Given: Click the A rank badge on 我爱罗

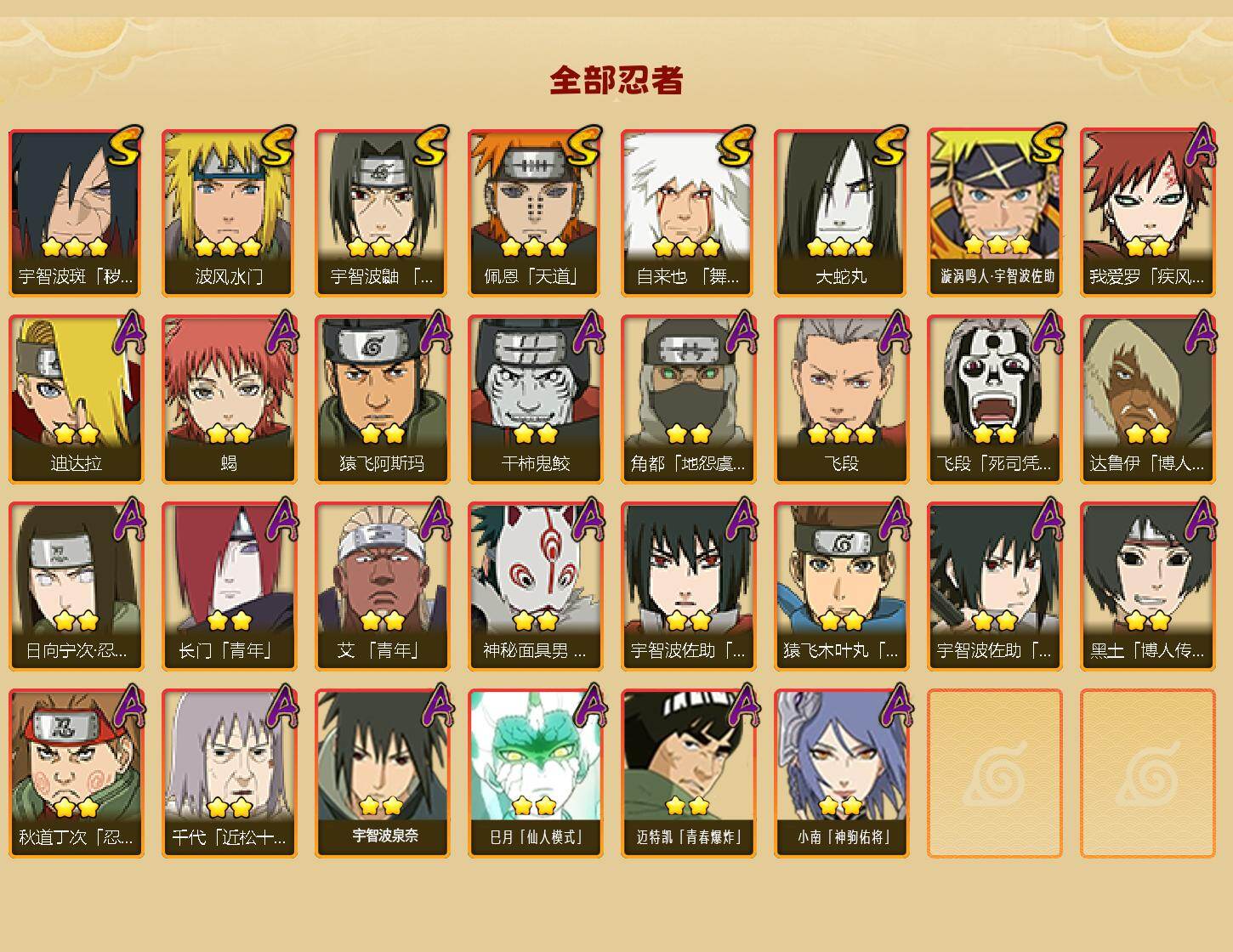Looking at the screenshot, I should (x=1201, y=146).
